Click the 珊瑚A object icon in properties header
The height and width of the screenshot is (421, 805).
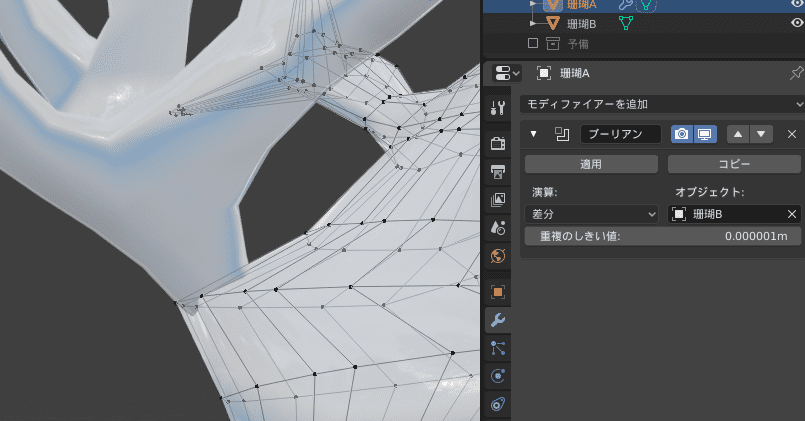pos(543,73)
